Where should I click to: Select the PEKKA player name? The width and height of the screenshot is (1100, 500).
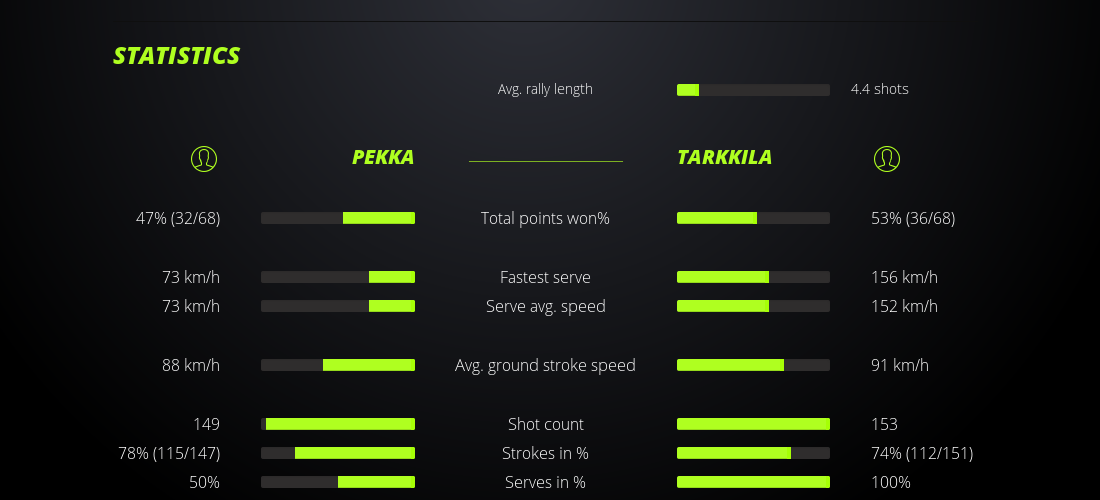pos(383,157)
